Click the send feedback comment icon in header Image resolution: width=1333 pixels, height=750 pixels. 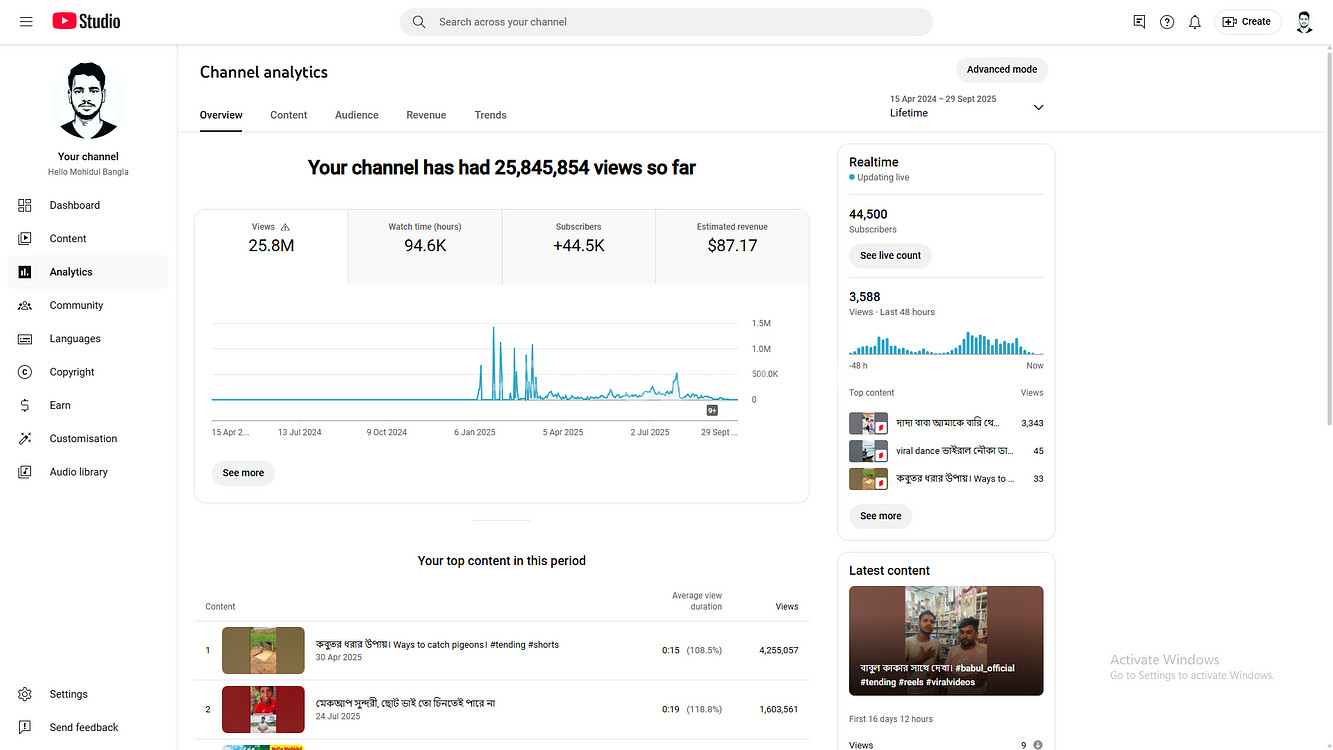(x=1139, y=22)
